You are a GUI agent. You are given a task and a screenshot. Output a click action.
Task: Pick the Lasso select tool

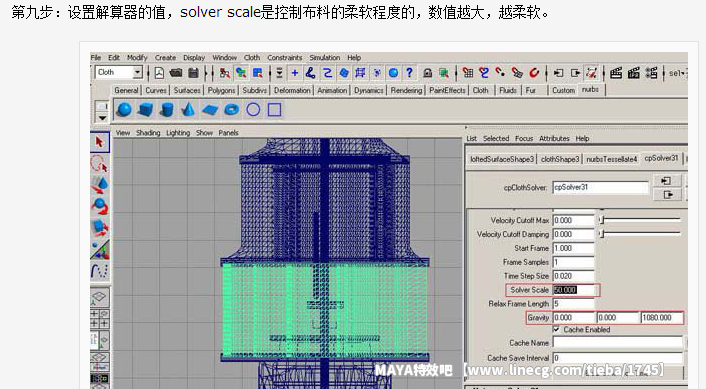[x=100, y=164]
